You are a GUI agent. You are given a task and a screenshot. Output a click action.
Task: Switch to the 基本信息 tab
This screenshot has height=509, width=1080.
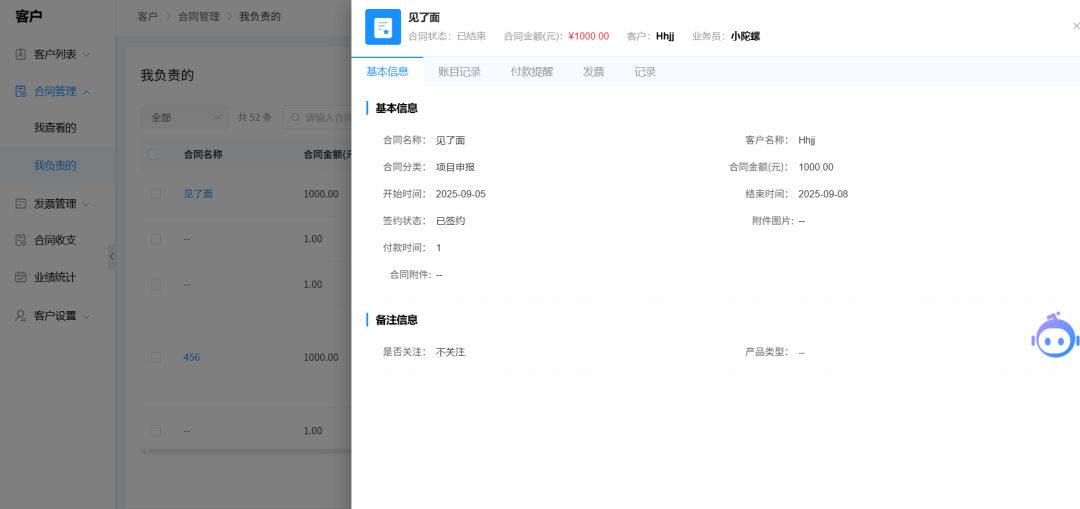[x=387, y=72]
